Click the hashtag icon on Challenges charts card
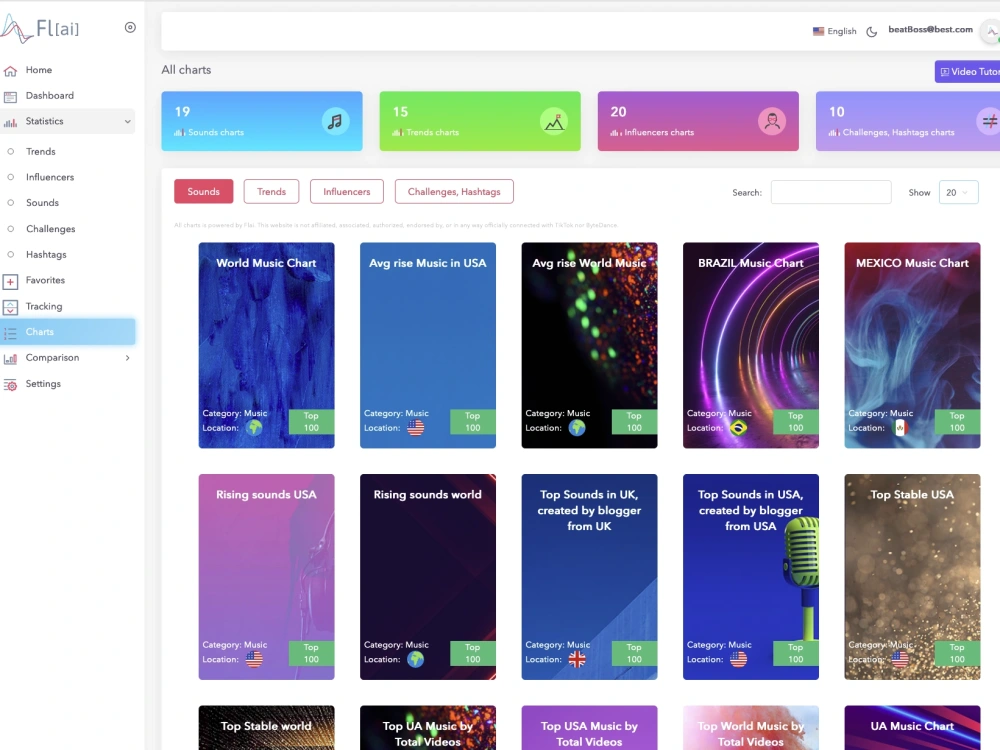1000x750 pixels. pyautogui.click(x=989, y=121)
